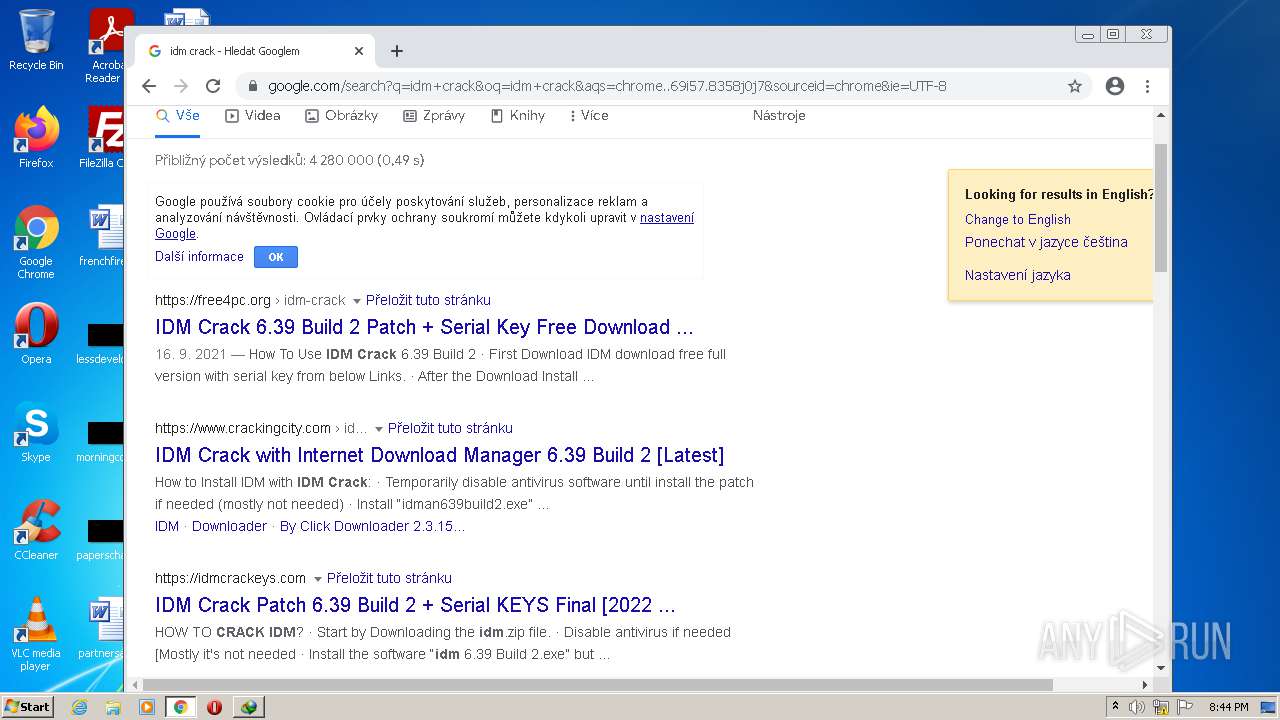
Task: Expand the idmcrackeys.com result dropdown arrow
Action: [317, 579]
